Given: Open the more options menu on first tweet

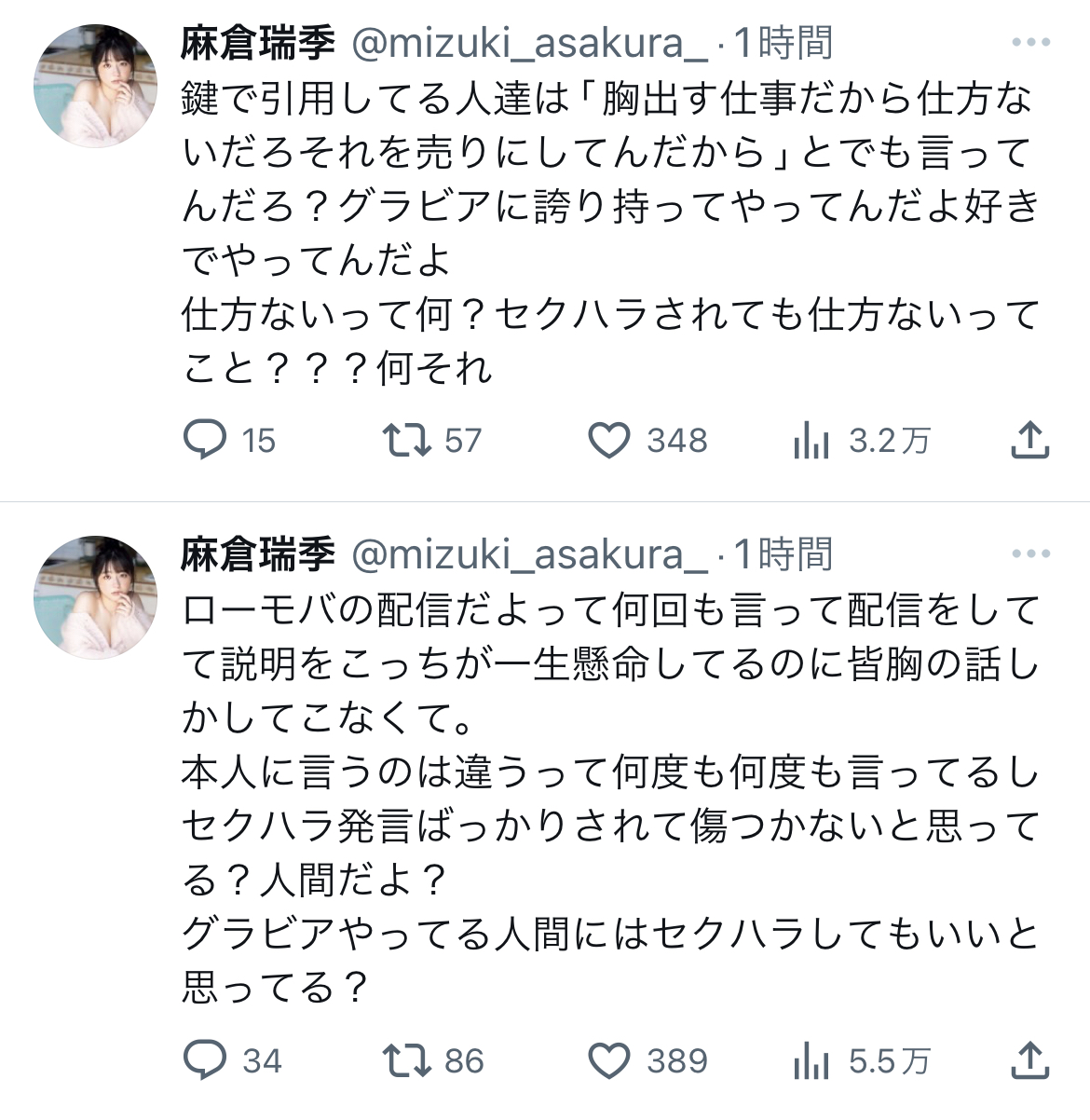Looking at the screenshot, I should click(x=1030, y=43).
